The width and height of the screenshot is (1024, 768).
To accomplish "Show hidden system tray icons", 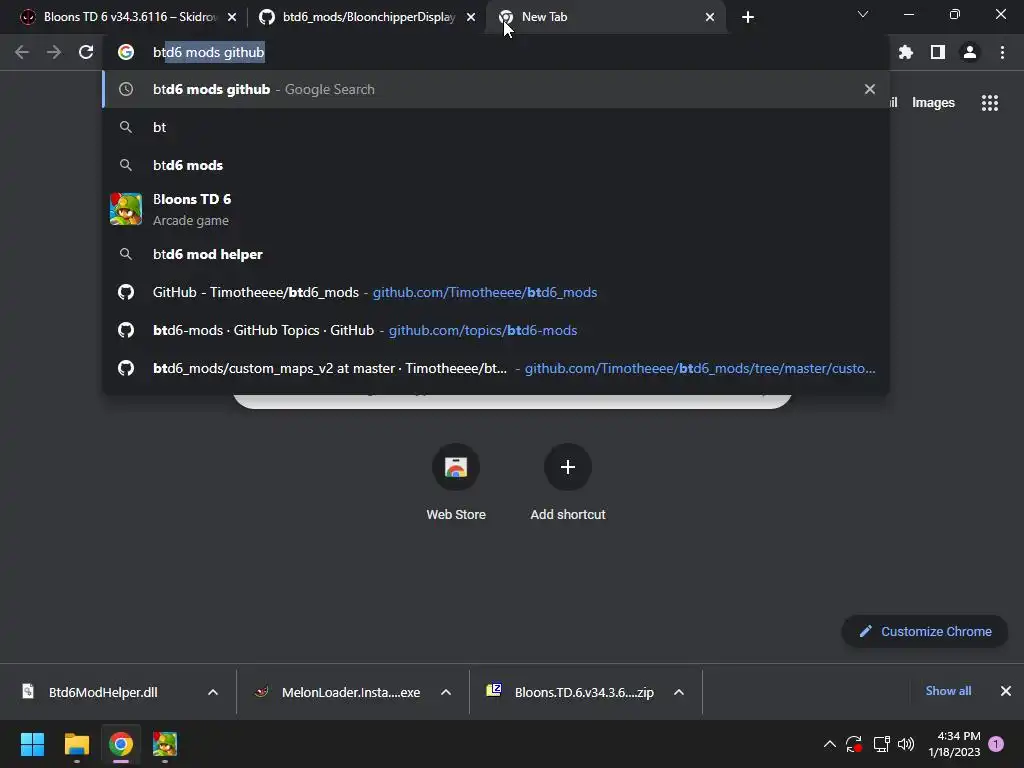I will coord(829,744).
